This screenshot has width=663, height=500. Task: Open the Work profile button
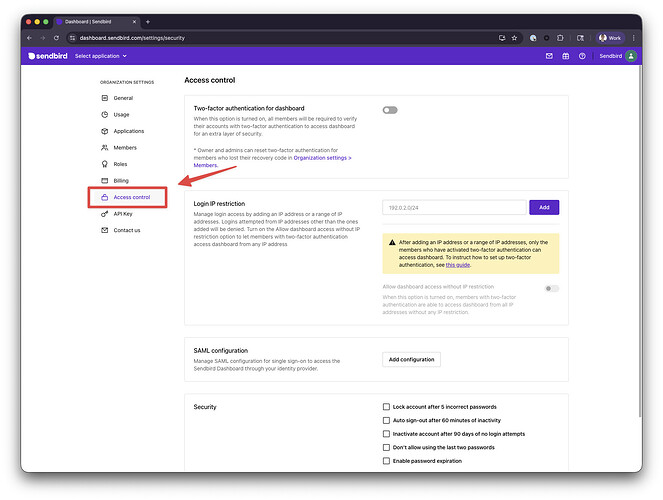610,38
